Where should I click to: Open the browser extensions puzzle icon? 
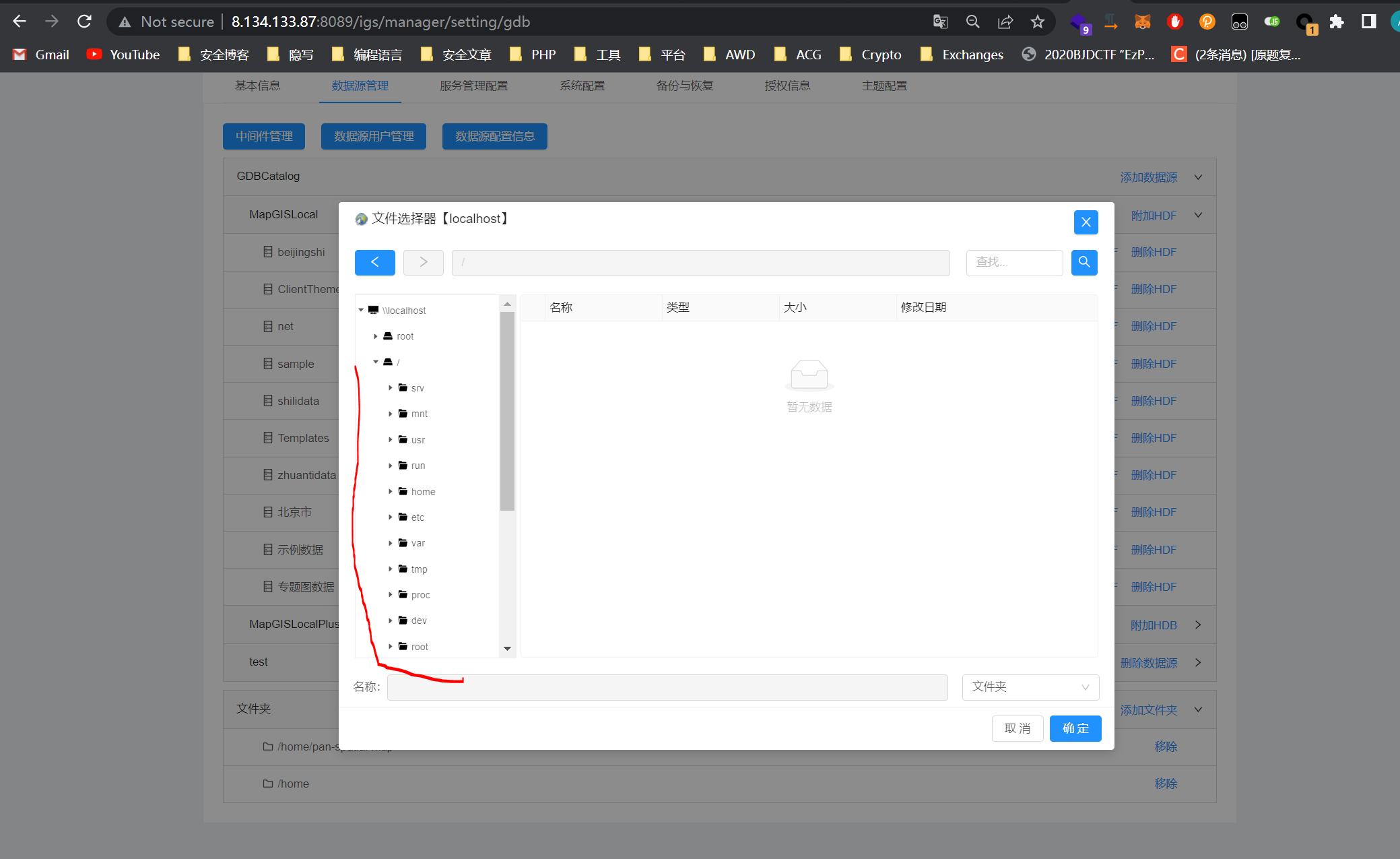pos(1336,22)
